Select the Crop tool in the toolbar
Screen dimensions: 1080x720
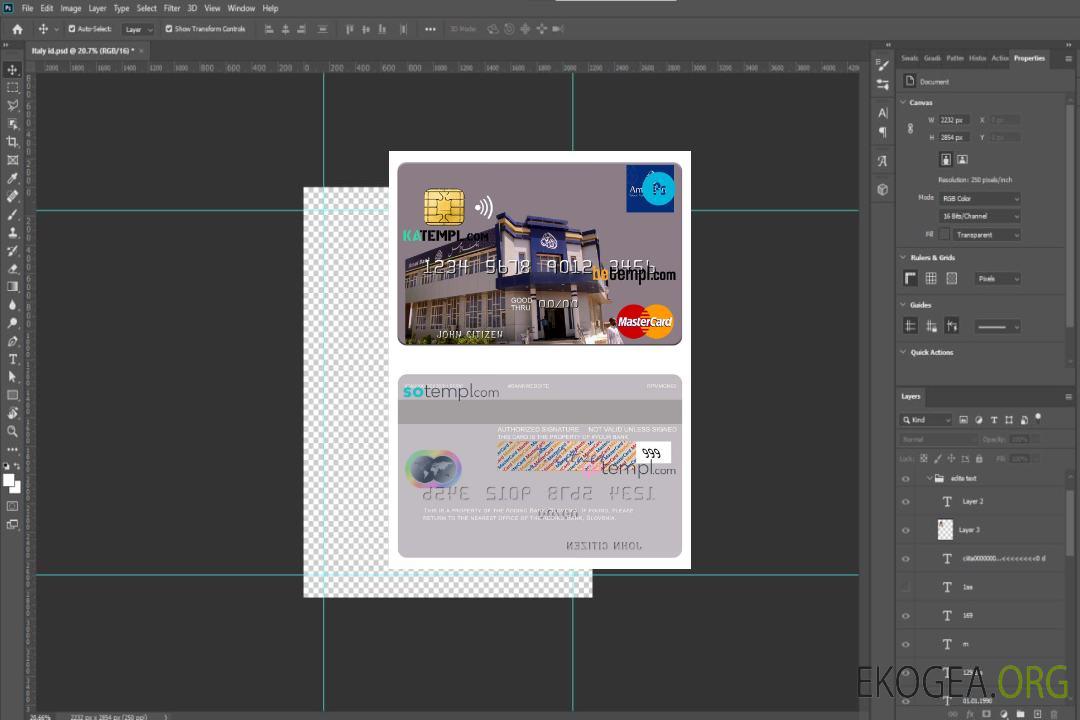click(x=13, y=142)
